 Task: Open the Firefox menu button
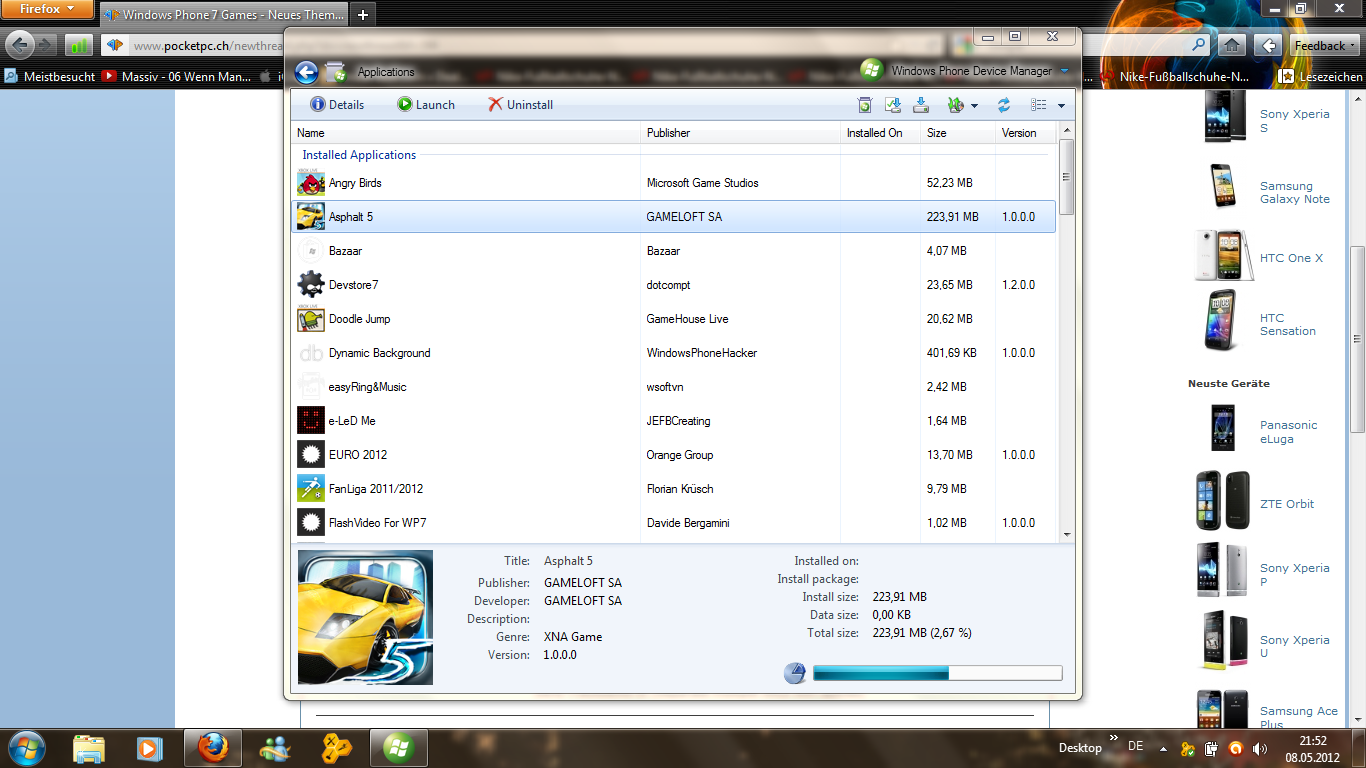pos(47,9)
